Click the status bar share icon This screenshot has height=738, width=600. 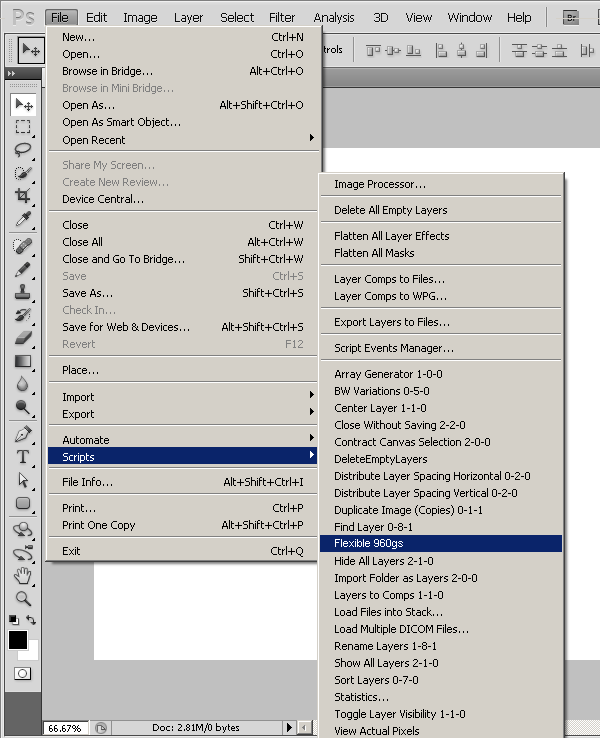point(101,728)
